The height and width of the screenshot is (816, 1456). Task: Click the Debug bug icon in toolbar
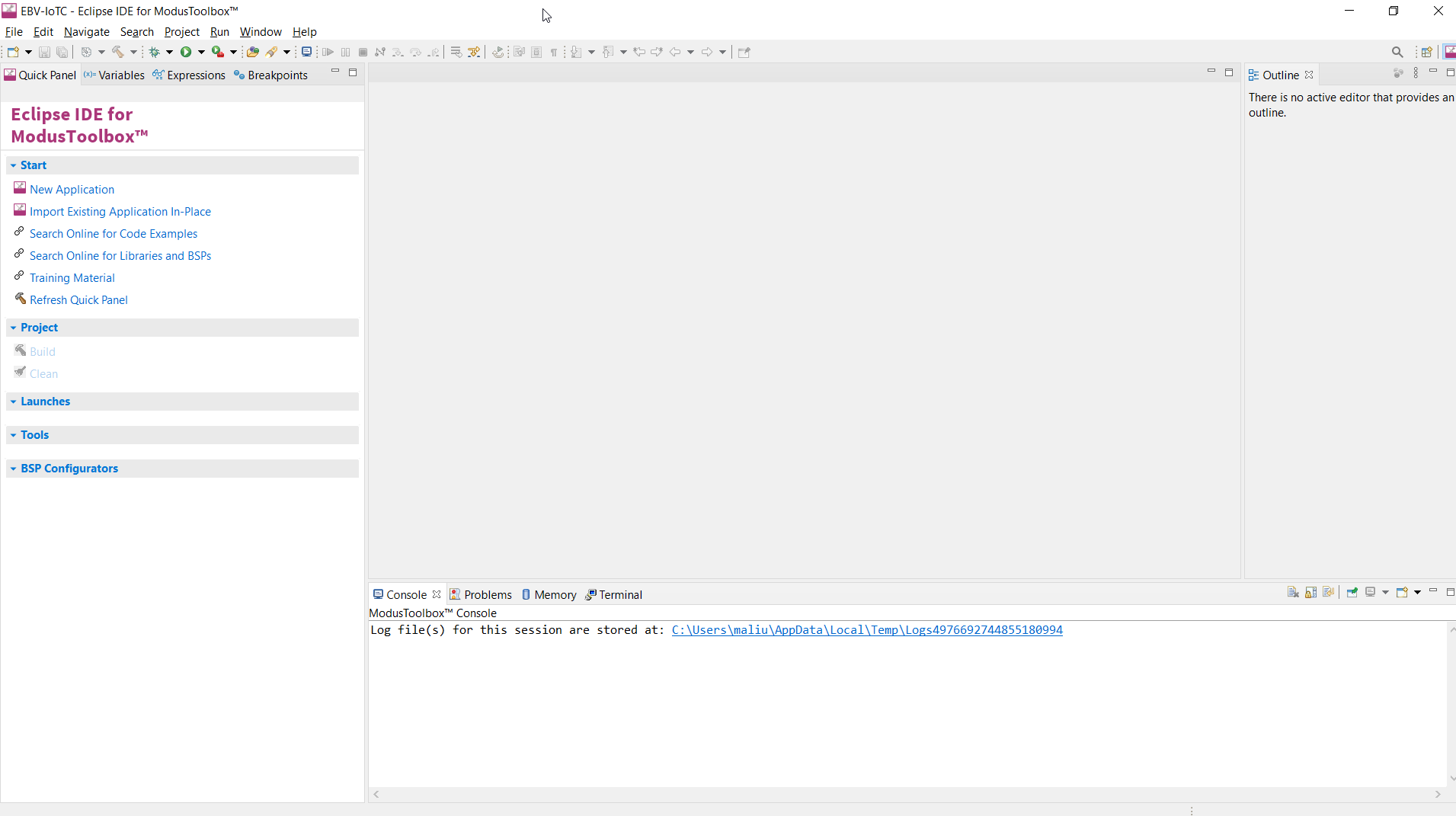(154, 52)
